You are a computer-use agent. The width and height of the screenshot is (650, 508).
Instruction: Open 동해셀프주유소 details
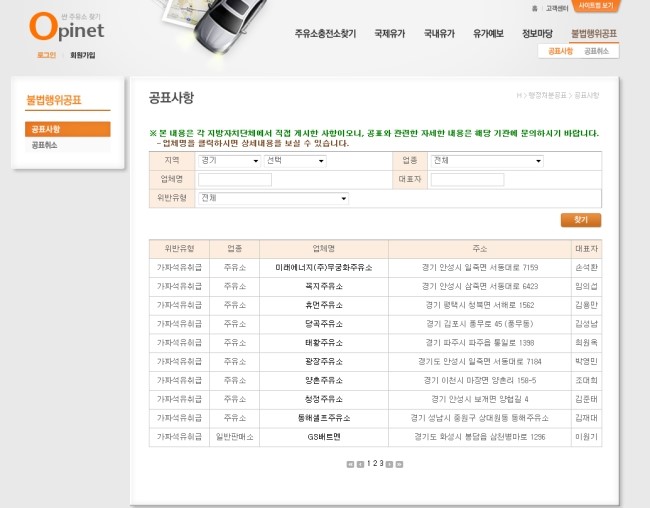pos(324,418)
